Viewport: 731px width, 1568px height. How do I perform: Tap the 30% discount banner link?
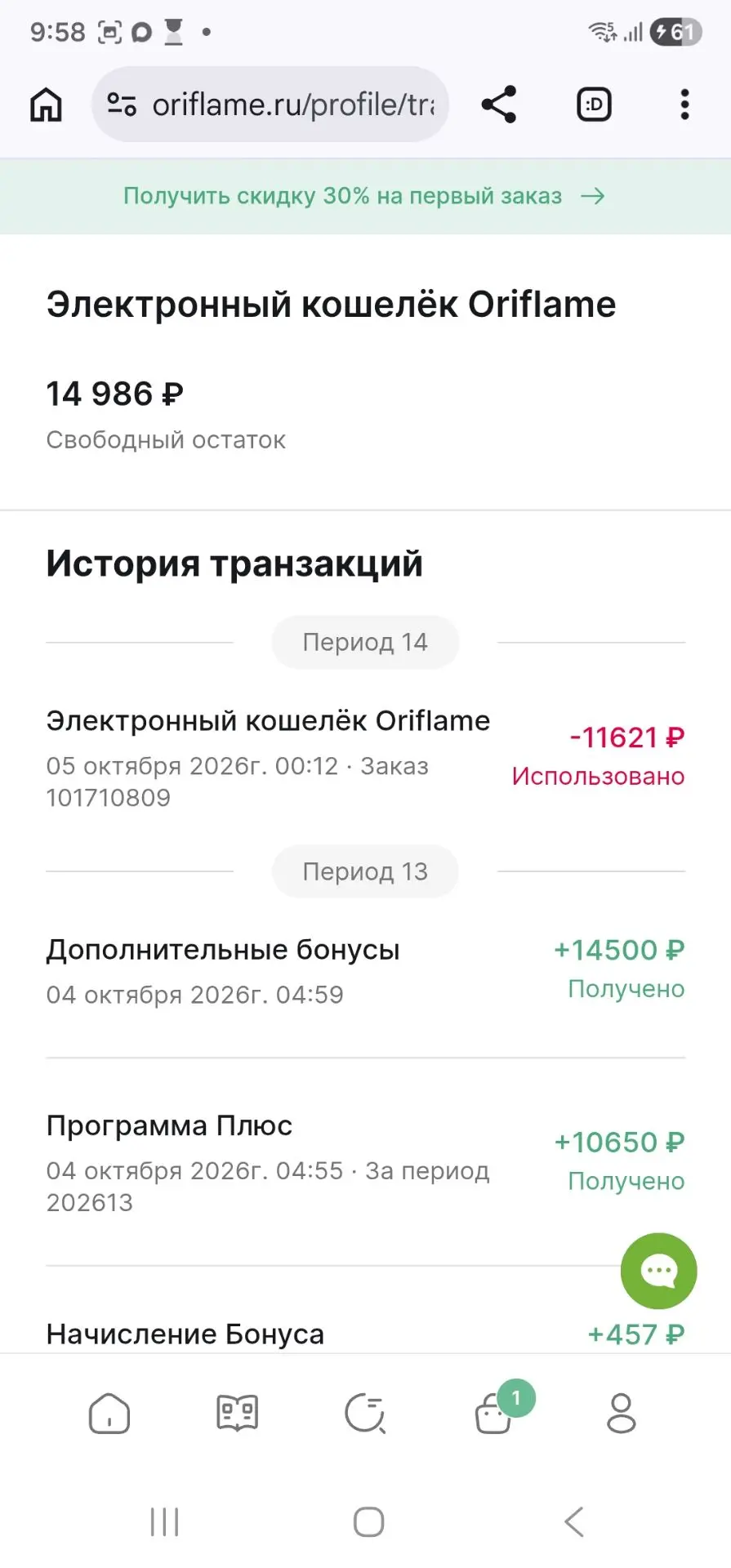click(365, 196)
